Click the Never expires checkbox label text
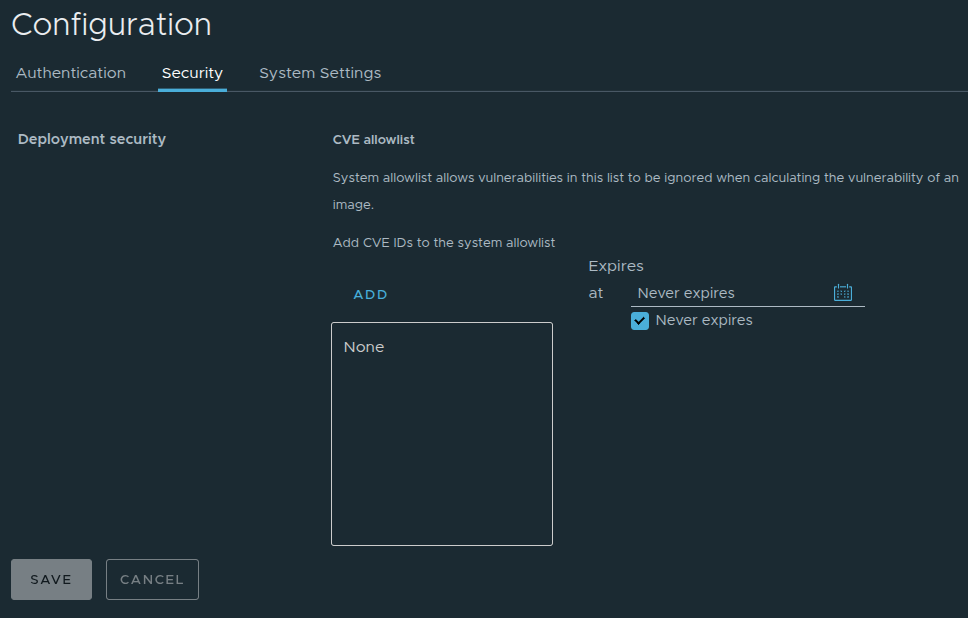968x618 pixels. click(x=703, y=321)
